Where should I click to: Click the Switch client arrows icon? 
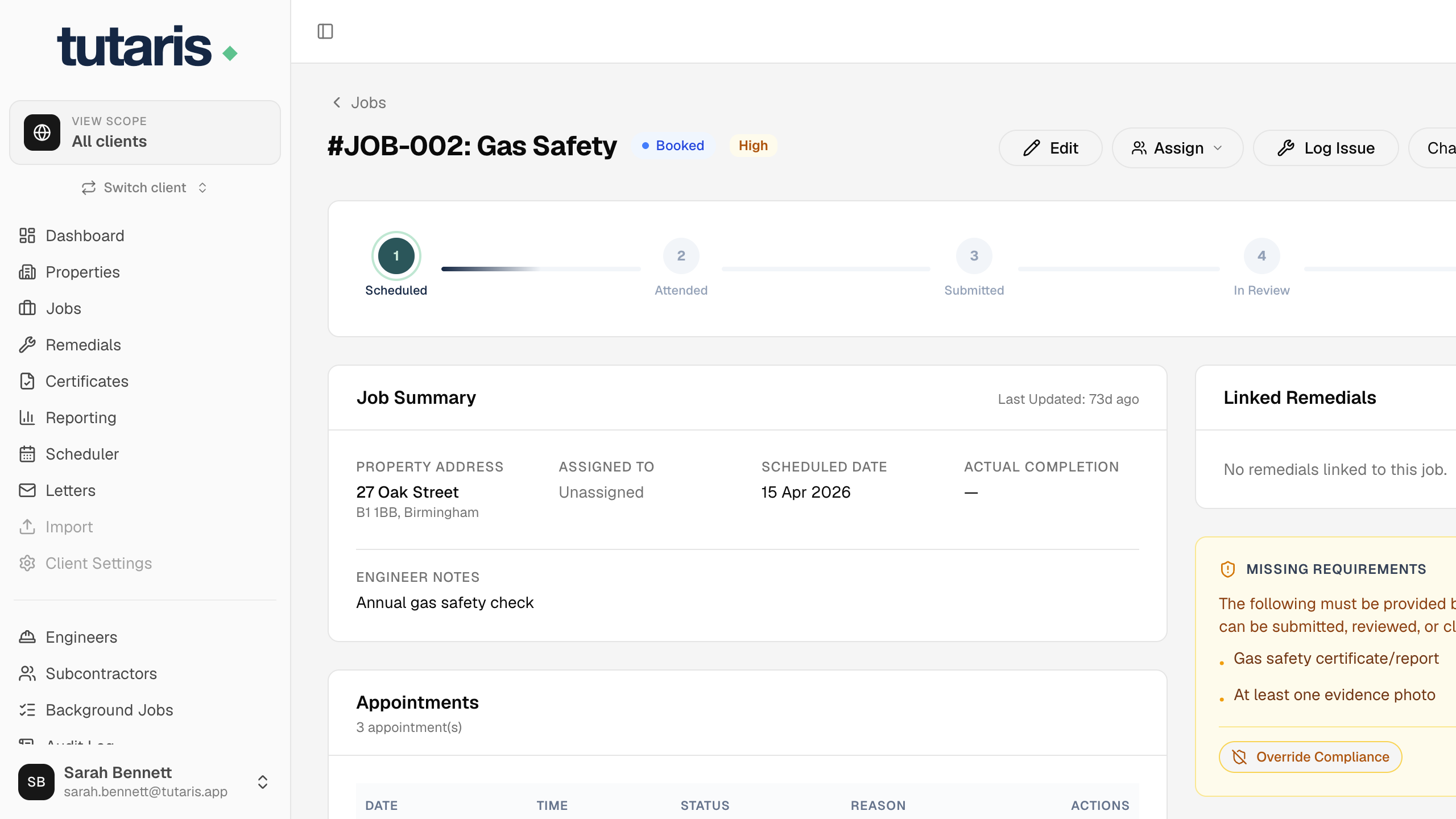pyautogui.click(x=88, y=188)
